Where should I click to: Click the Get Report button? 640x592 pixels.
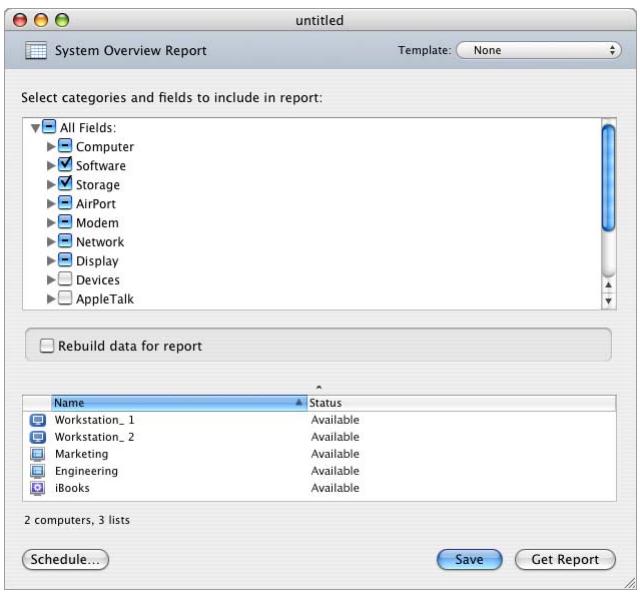coord(565,559)
